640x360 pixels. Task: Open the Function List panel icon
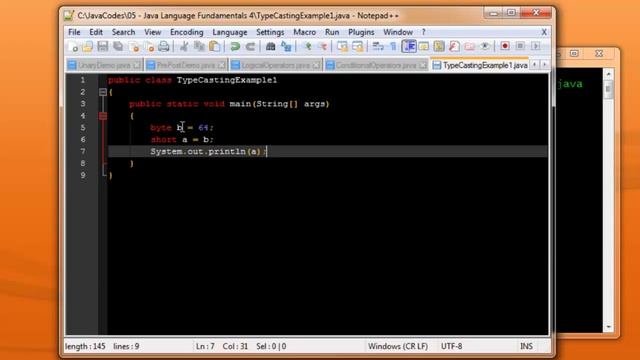point(454,47)
